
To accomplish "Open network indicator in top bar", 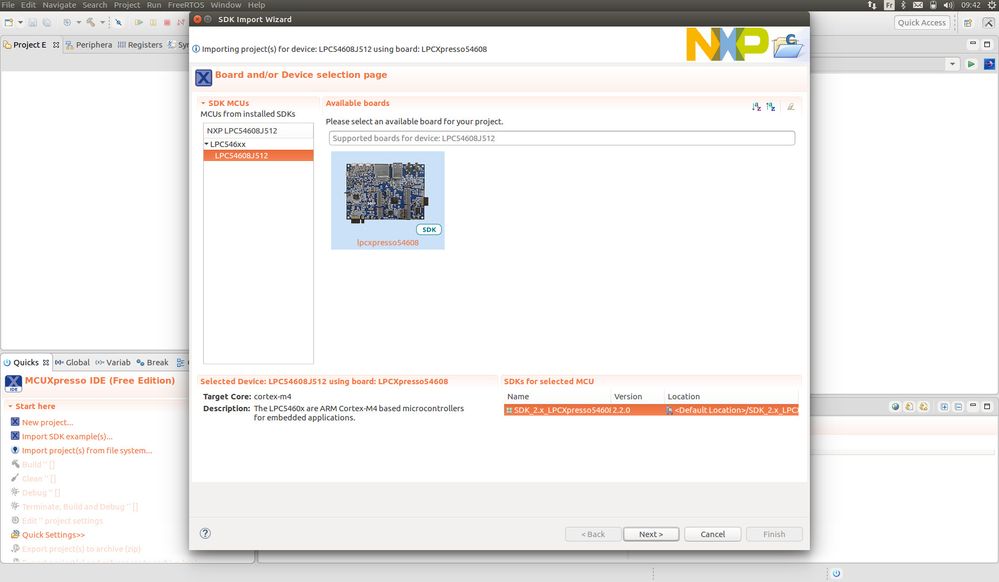I will [x=872, y=5].
